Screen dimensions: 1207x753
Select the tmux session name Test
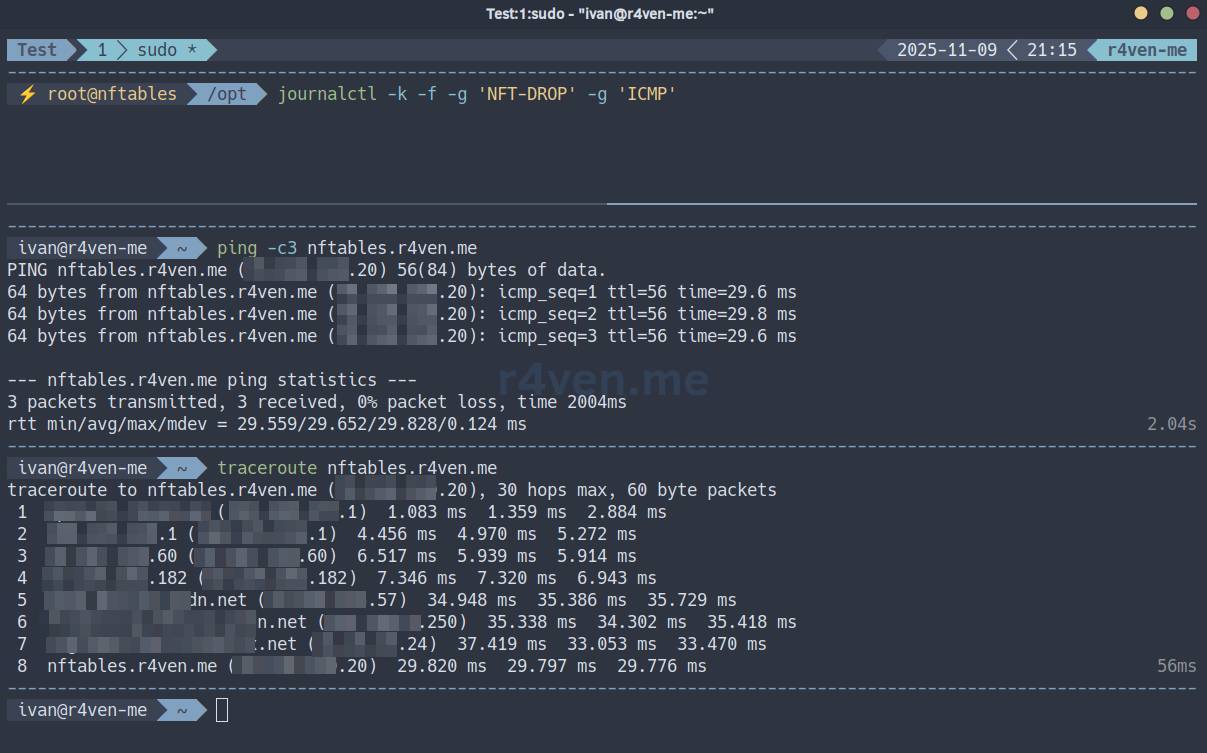(37, 50)
